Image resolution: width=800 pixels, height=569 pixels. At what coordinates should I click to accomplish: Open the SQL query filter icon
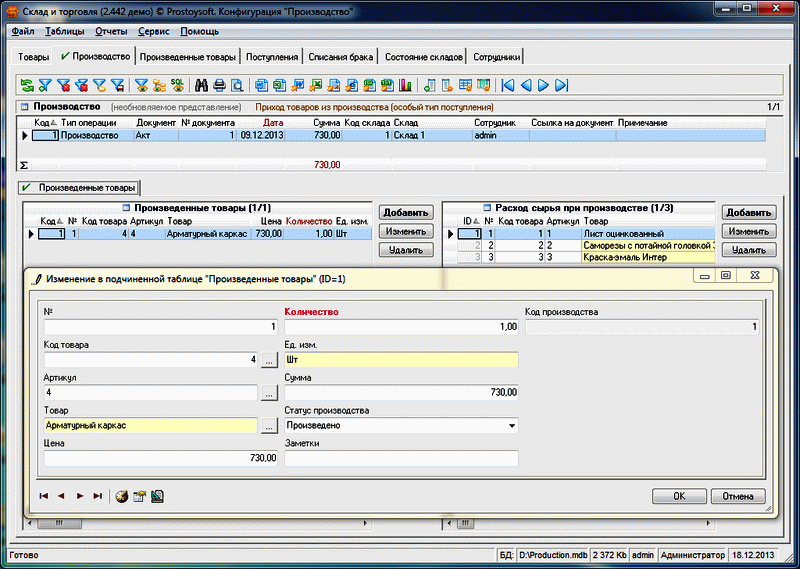(177, 85)
